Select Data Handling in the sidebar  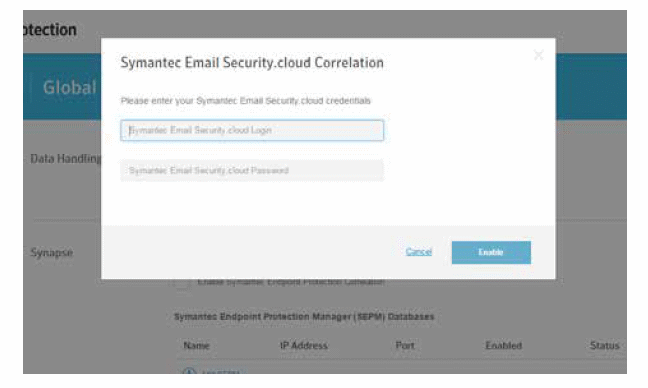pyautogui.click(x=65, y=159)
